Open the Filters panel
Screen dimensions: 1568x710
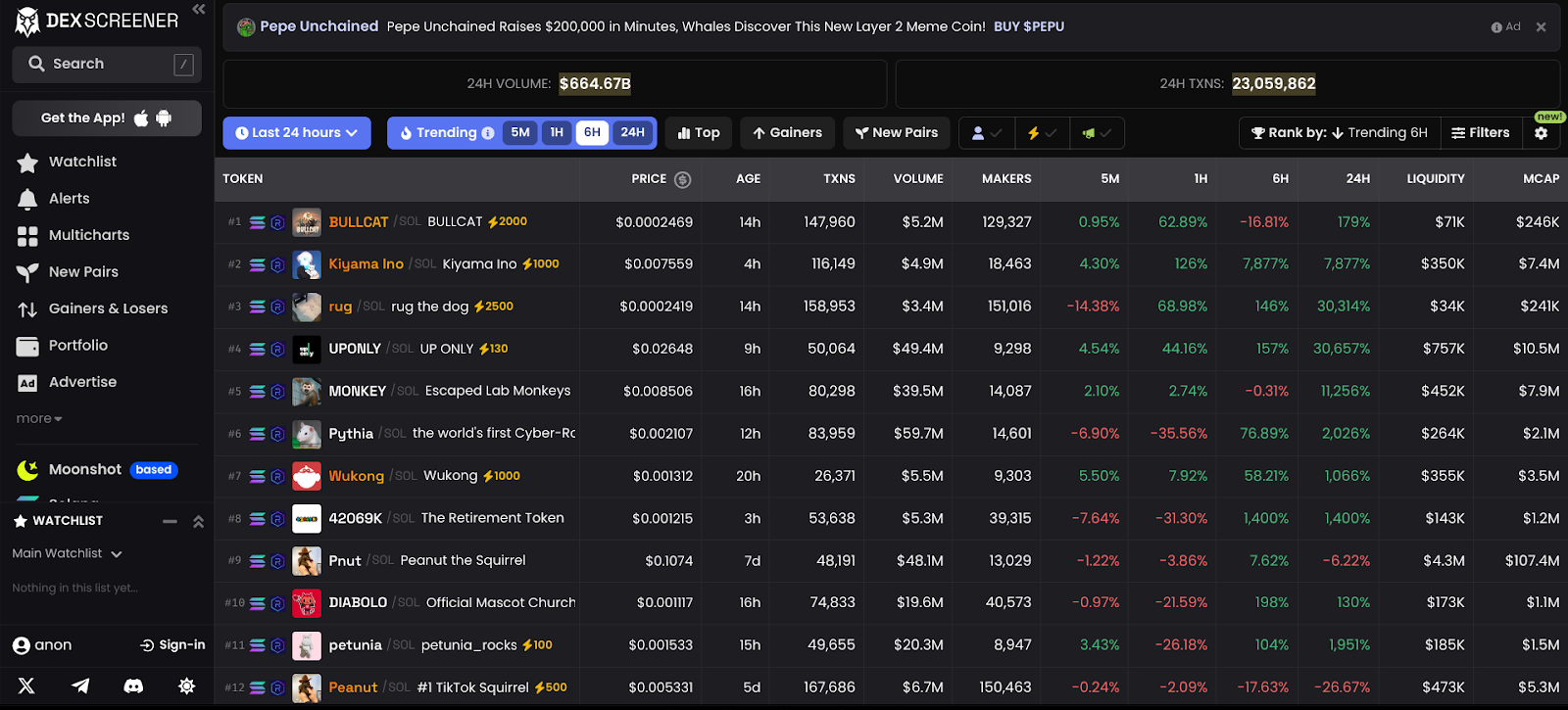click(1481, 133)
